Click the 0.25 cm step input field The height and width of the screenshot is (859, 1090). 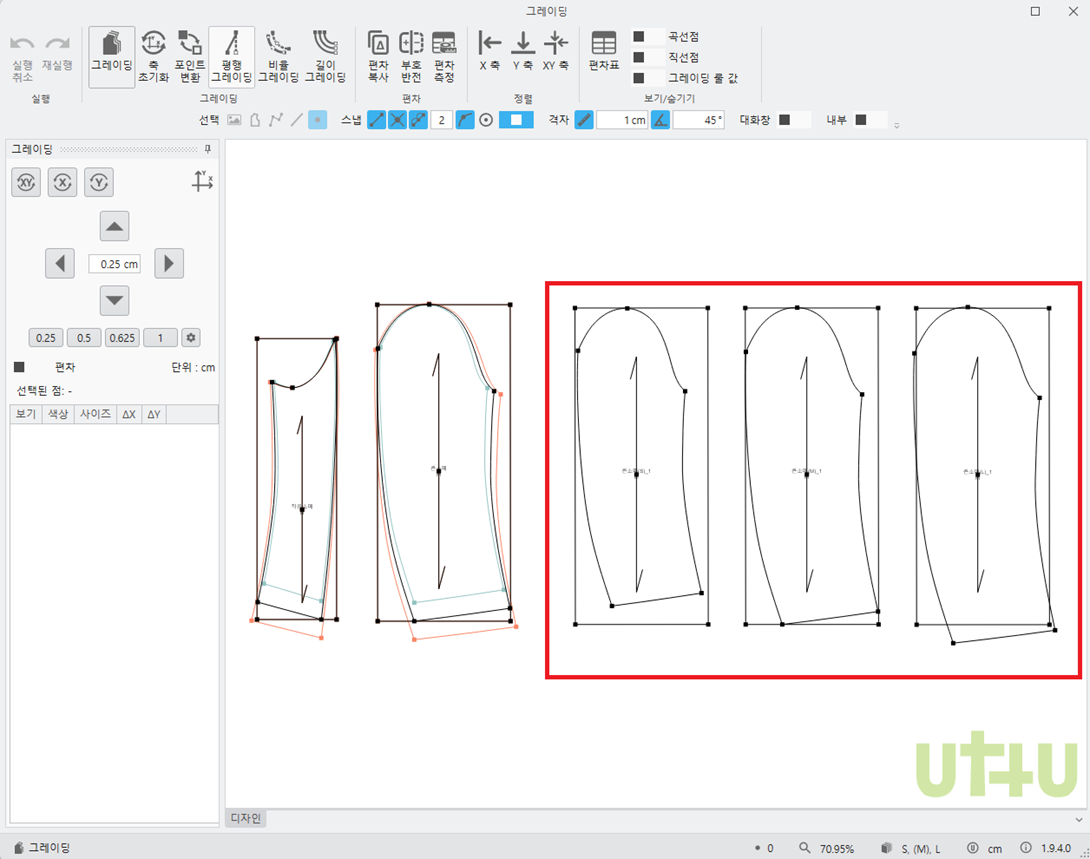tap(115, 264)
